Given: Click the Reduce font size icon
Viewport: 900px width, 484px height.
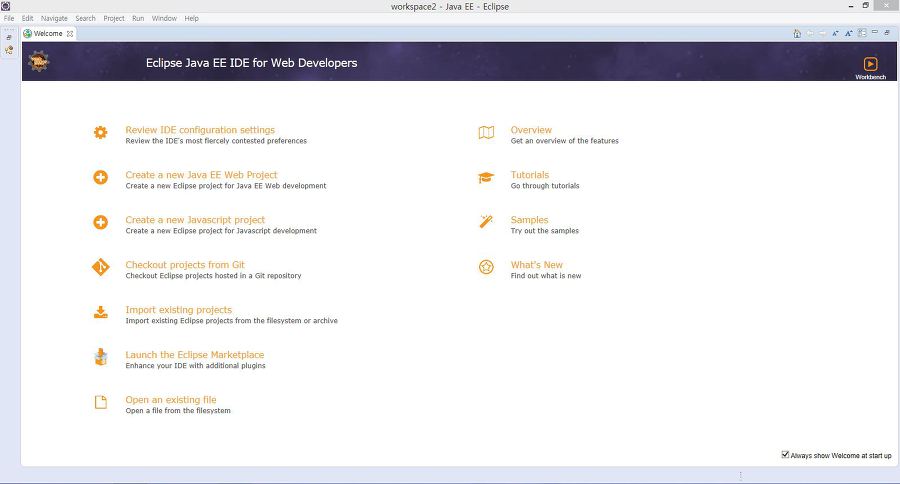Looking at the screenshot, I should [835, 33].
